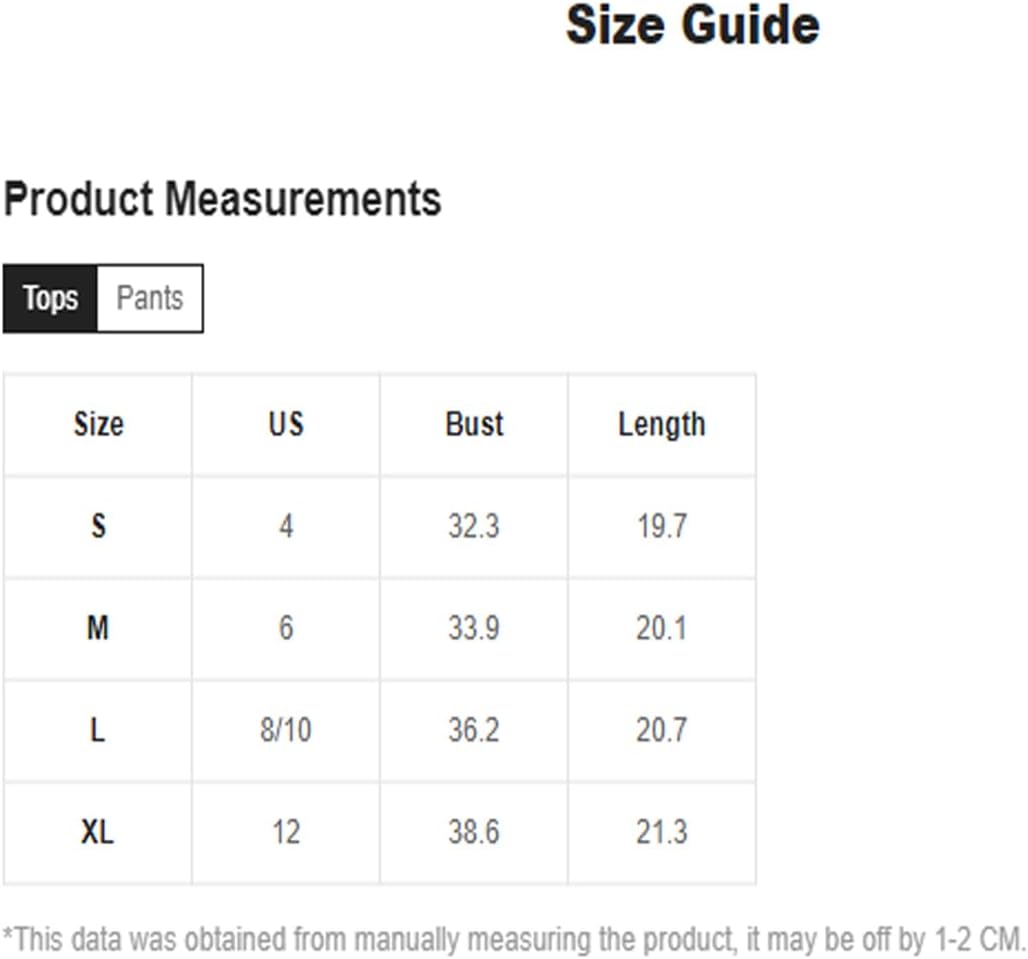Click the bust value 36.2
The width and height of the screenshot is (1028, 959).
pyautogui.click(x=474, y=730)
